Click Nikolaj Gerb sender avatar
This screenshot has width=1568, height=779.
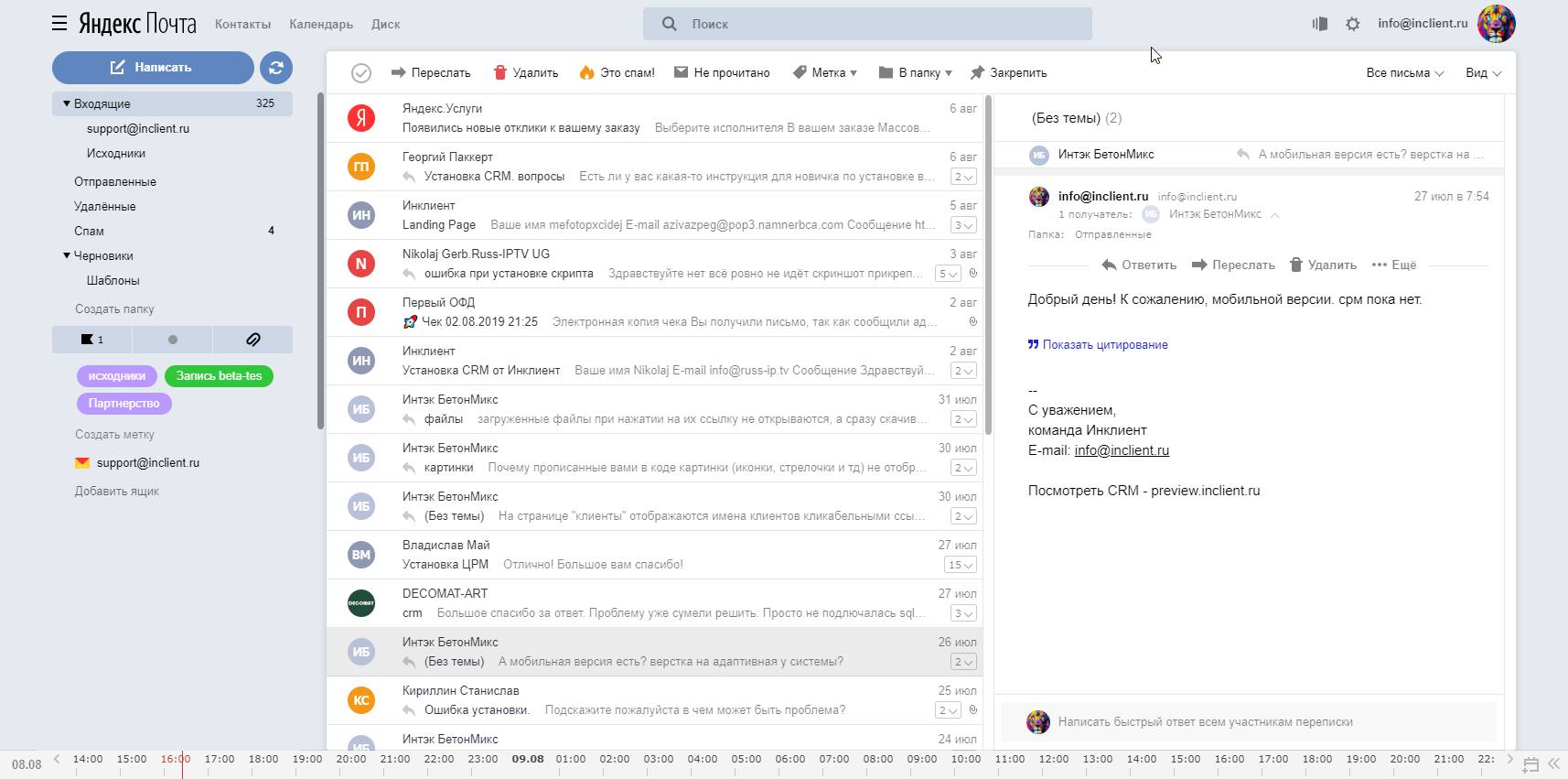(x=361, y=263)
